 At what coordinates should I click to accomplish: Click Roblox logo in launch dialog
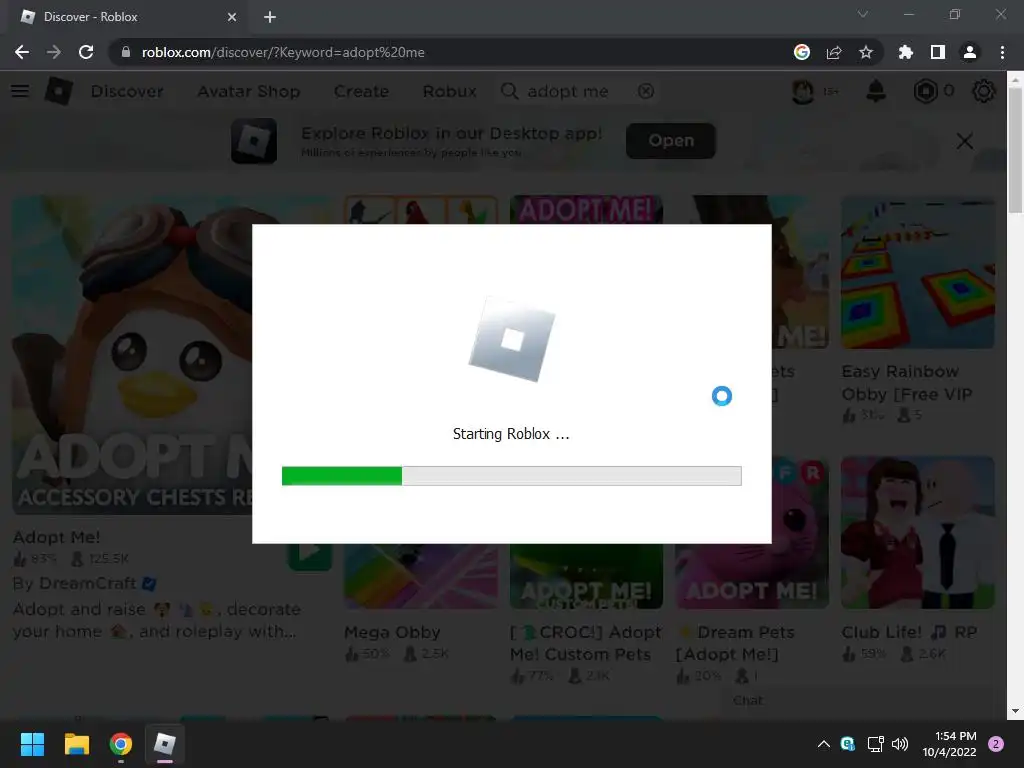pyautogui.click(x=512, y=340)
